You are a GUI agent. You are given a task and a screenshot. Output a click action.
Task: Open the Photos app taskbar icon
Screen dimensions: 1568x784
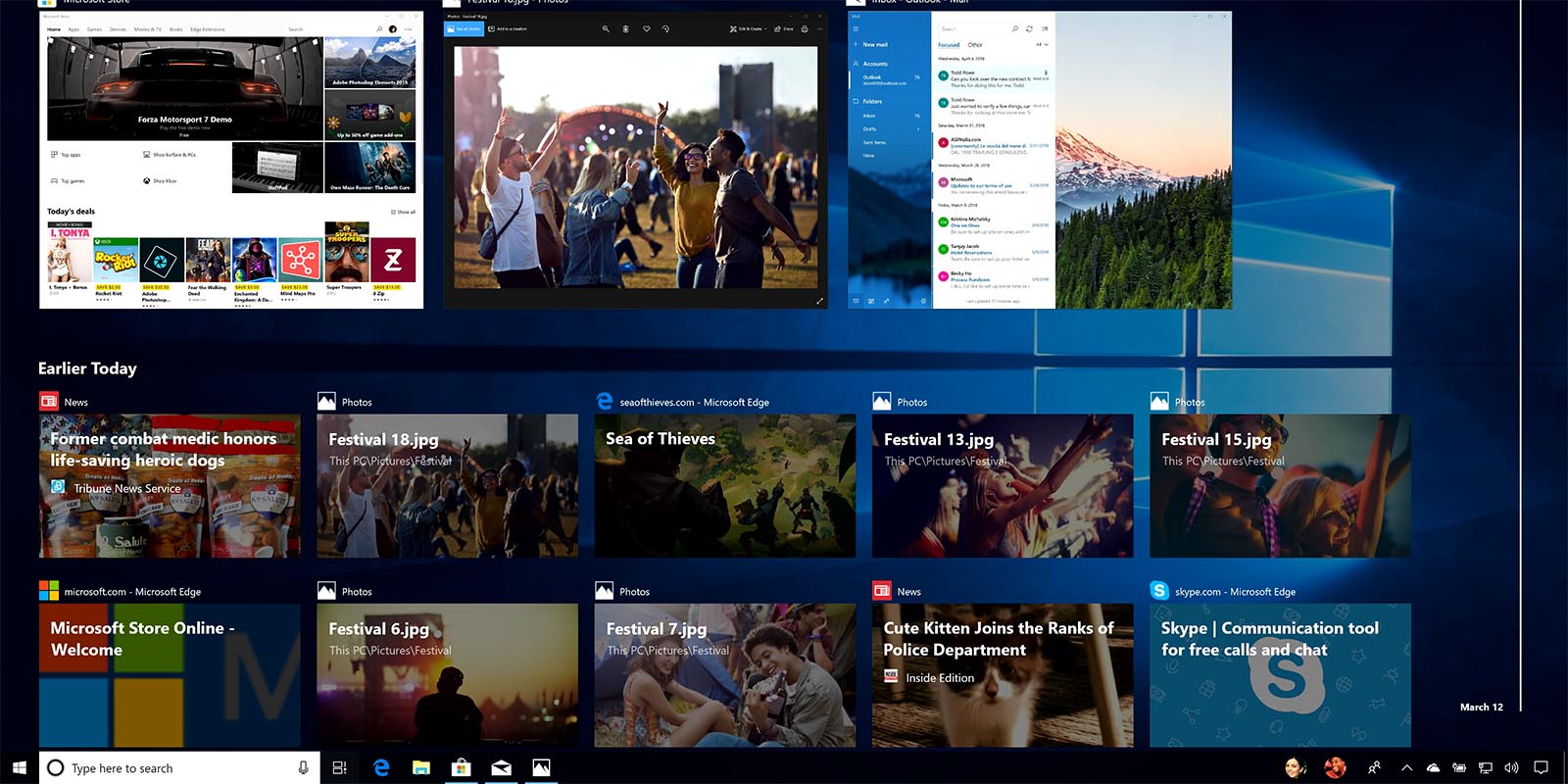(x=541, y=767)
